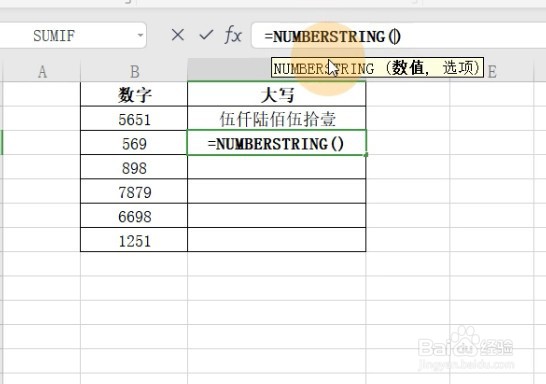Cancel formula entry with the X icon
The height and width of the screenshot is (384, 546).
pyautogui.click(x=178, y=35)
